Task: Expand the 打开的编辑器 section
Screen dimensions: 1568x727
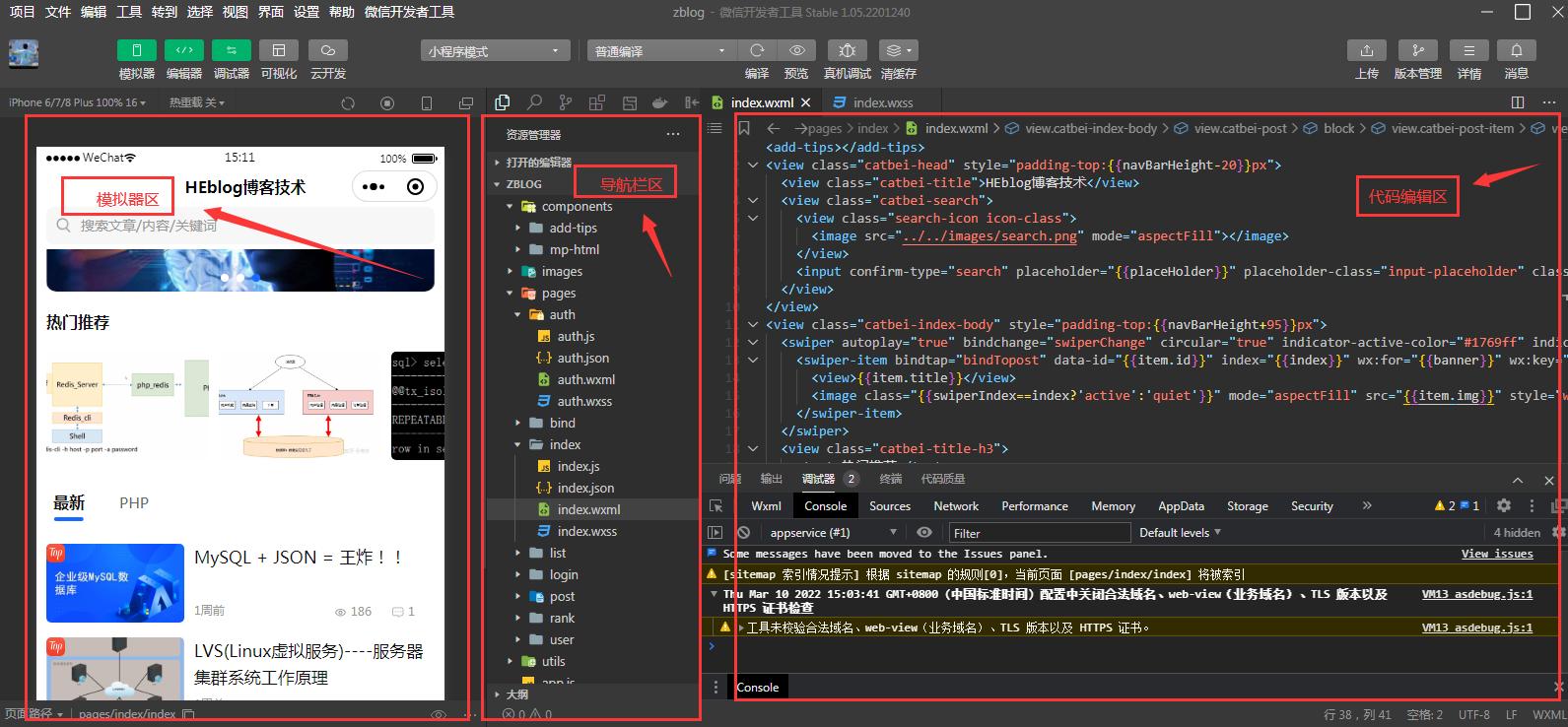Action: click(x=538, y=163)
